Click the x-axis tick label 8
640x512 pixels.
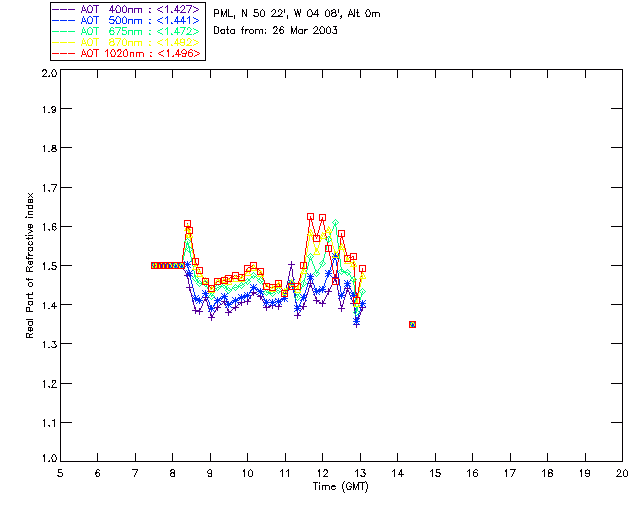pyautogui.click(x=173, y=474)
